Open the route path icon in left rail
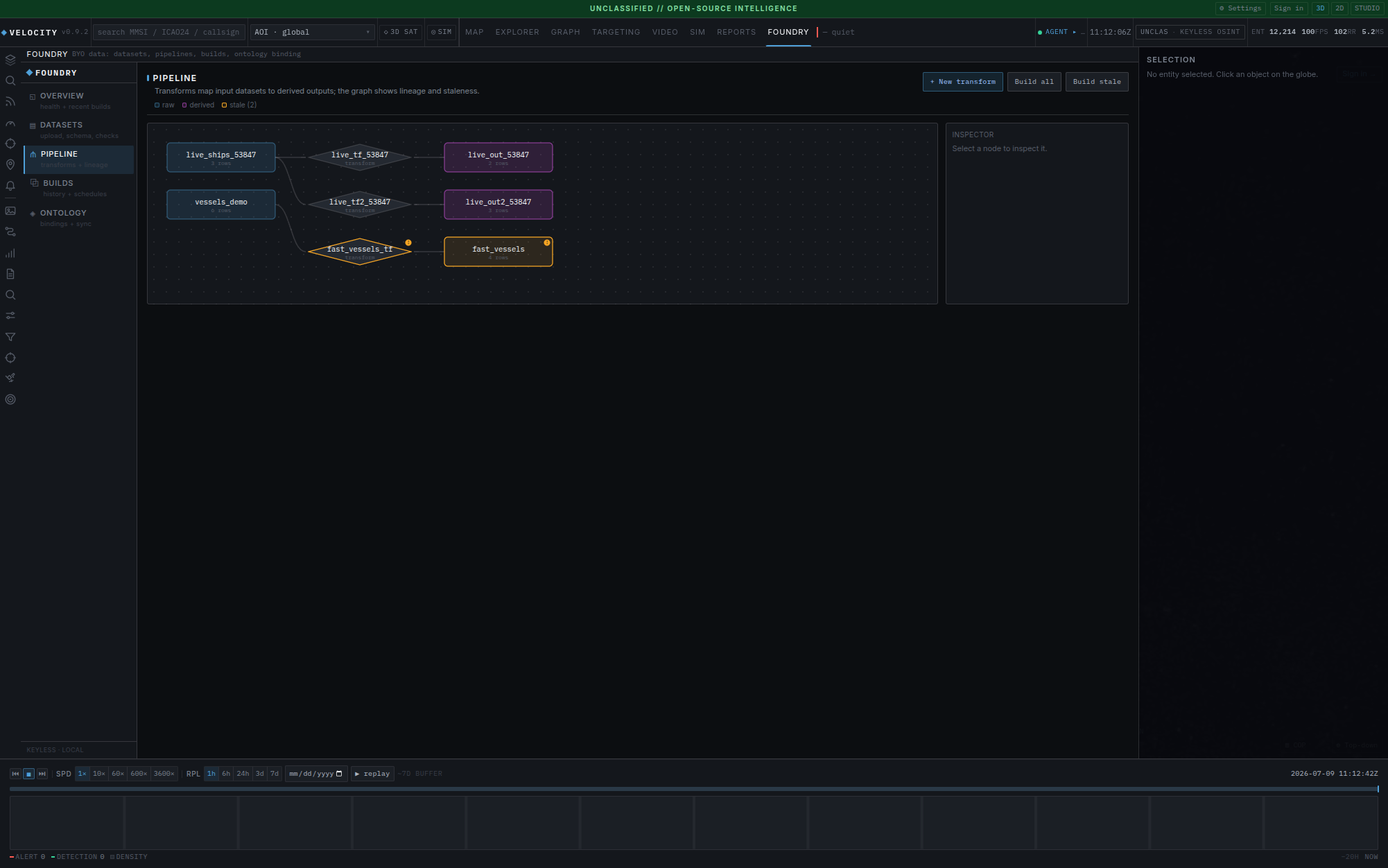 click(x=10, y=232)
